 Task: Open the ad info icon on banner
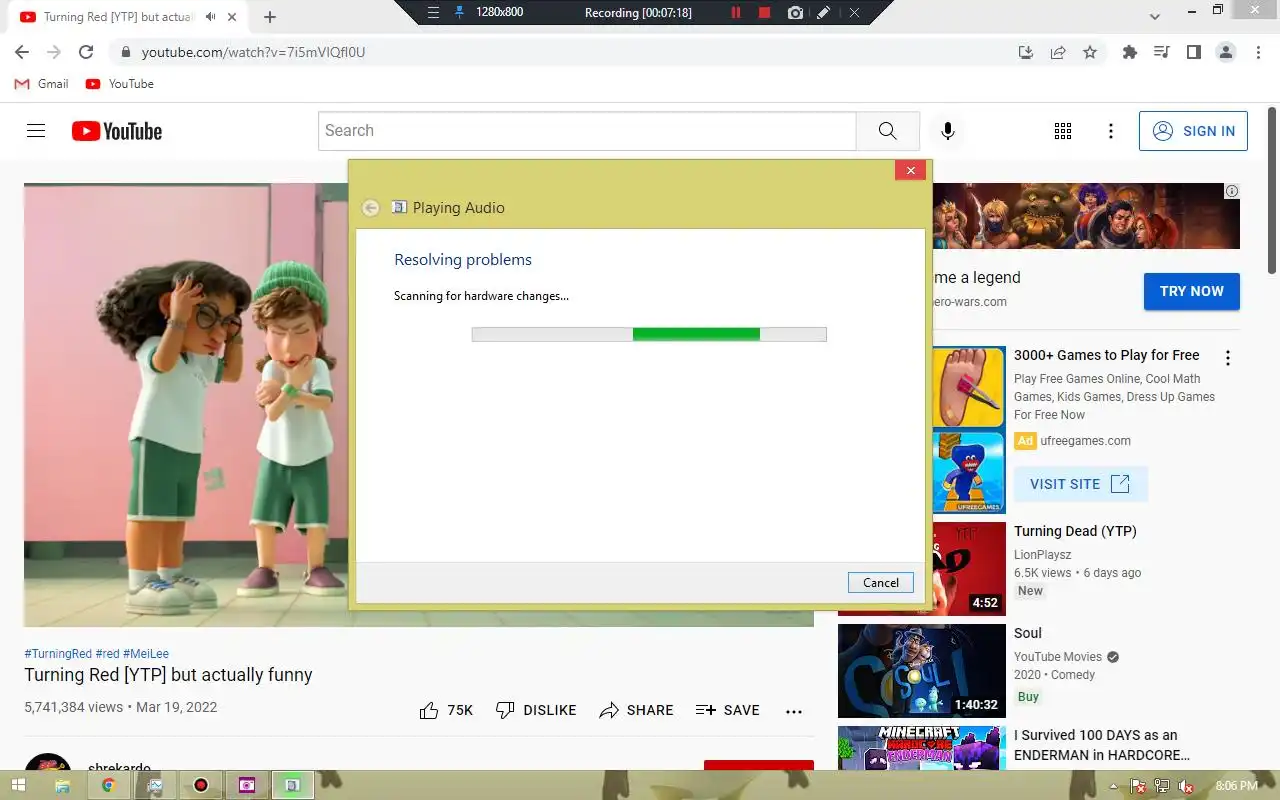[x=1232, y=191]
